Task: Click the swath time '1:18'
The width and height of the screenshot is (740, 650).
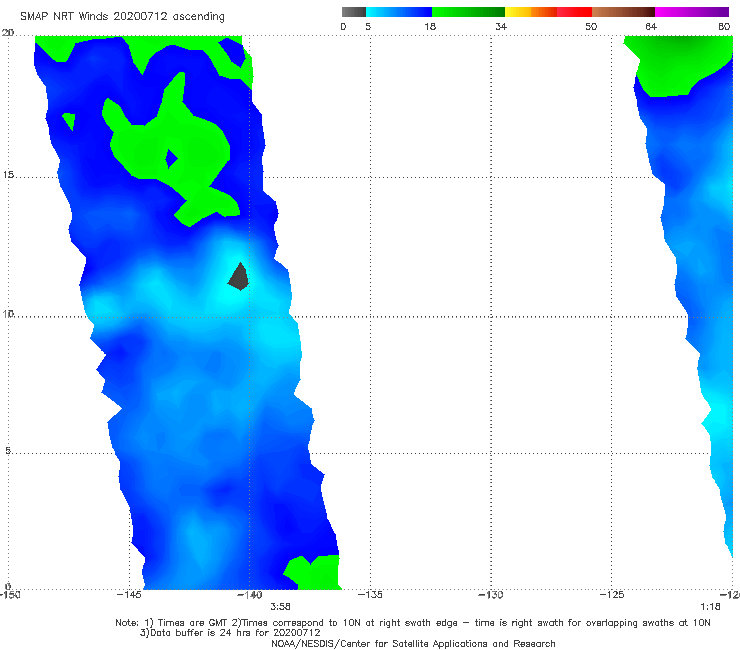Action: click(x=710, y=607)
